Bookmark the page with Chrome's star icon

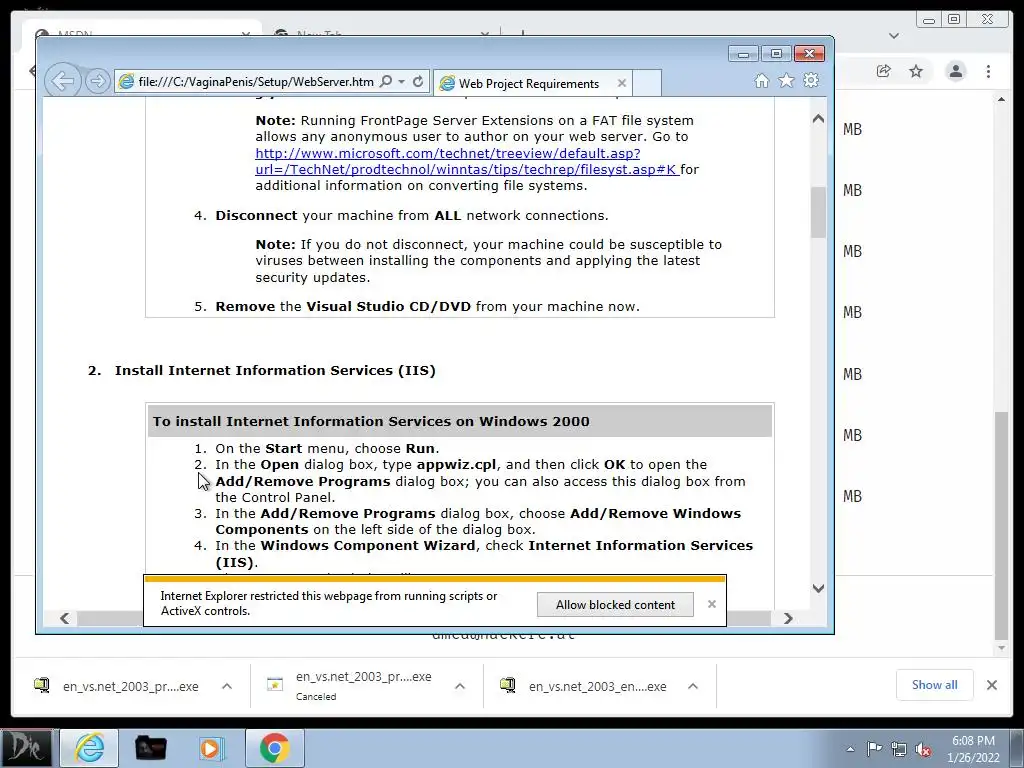point(916,71)
